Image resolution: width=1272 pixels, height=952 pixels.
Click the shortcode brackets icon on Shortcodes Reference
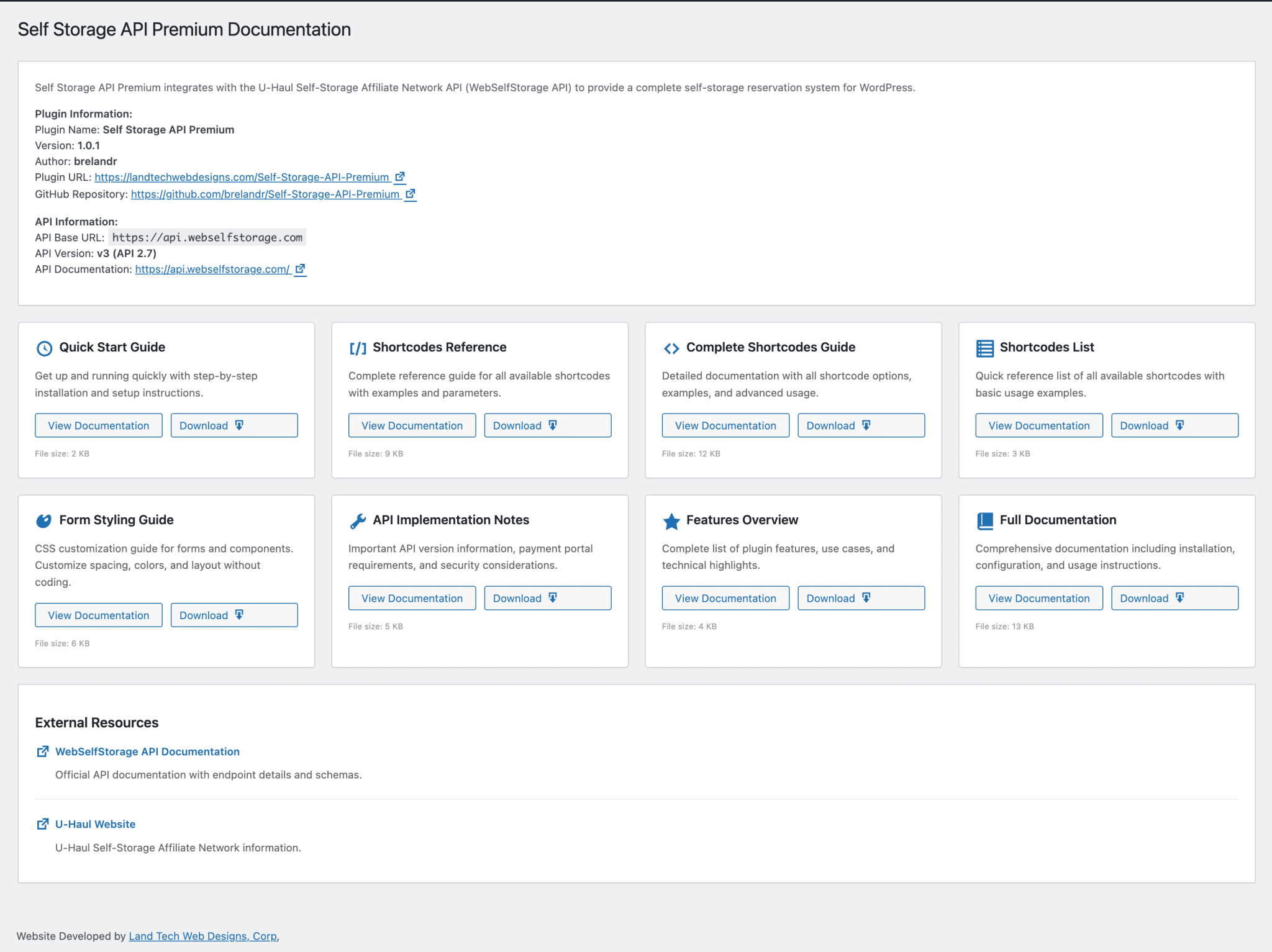(x=357, y=348)
